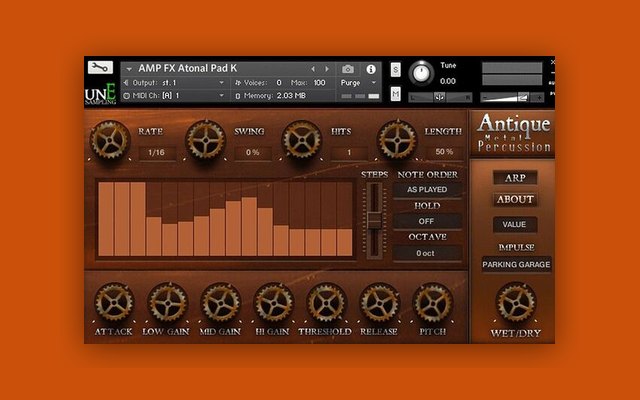Click the UNE Sampling logo
Image resolution: width=640 pixels, height=400 pixels.
[100, 94]
